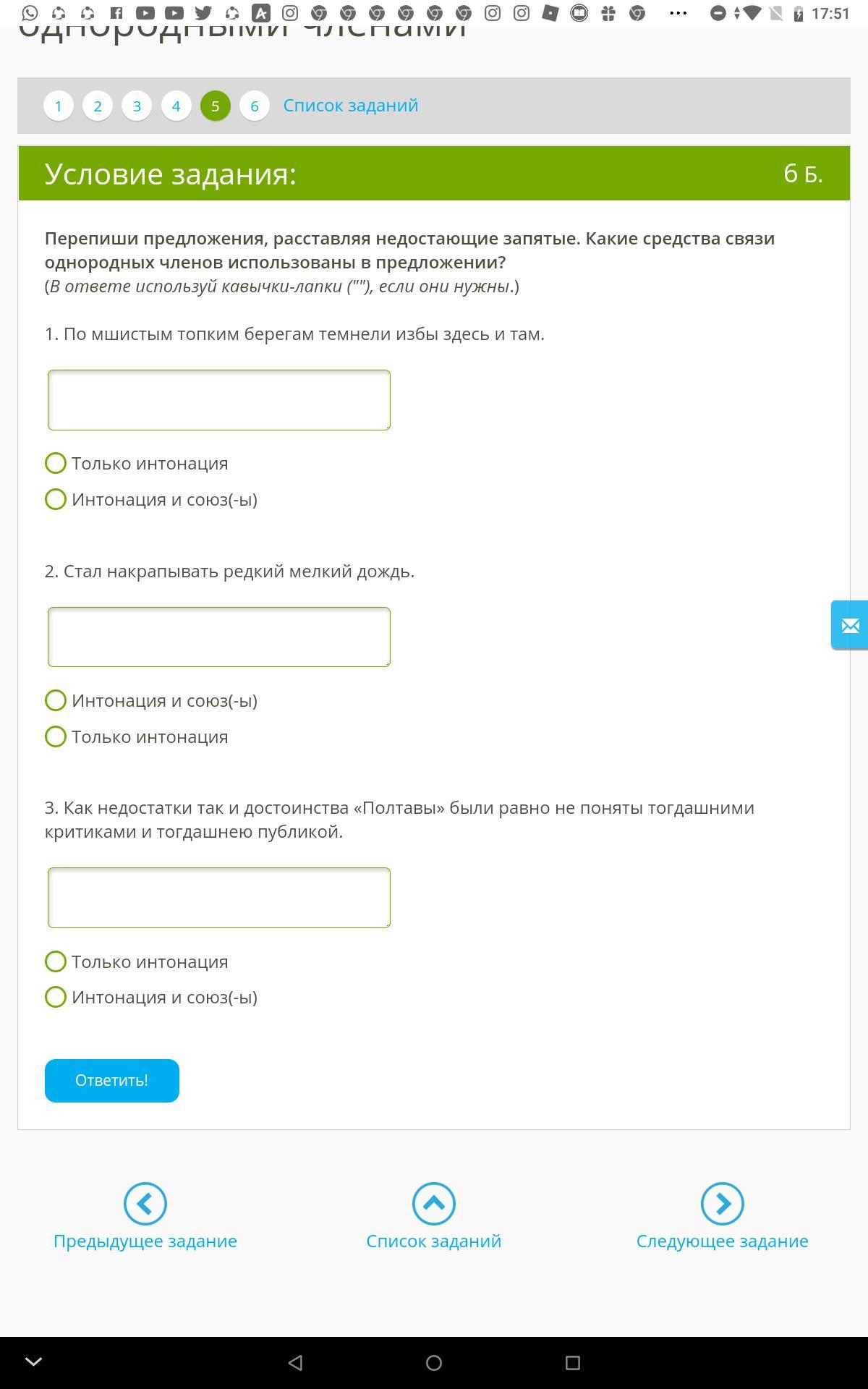Choose "Только интонация" under the rain sentence
Viewport: 868px width, 1389px height.
[x=56, y=736]
